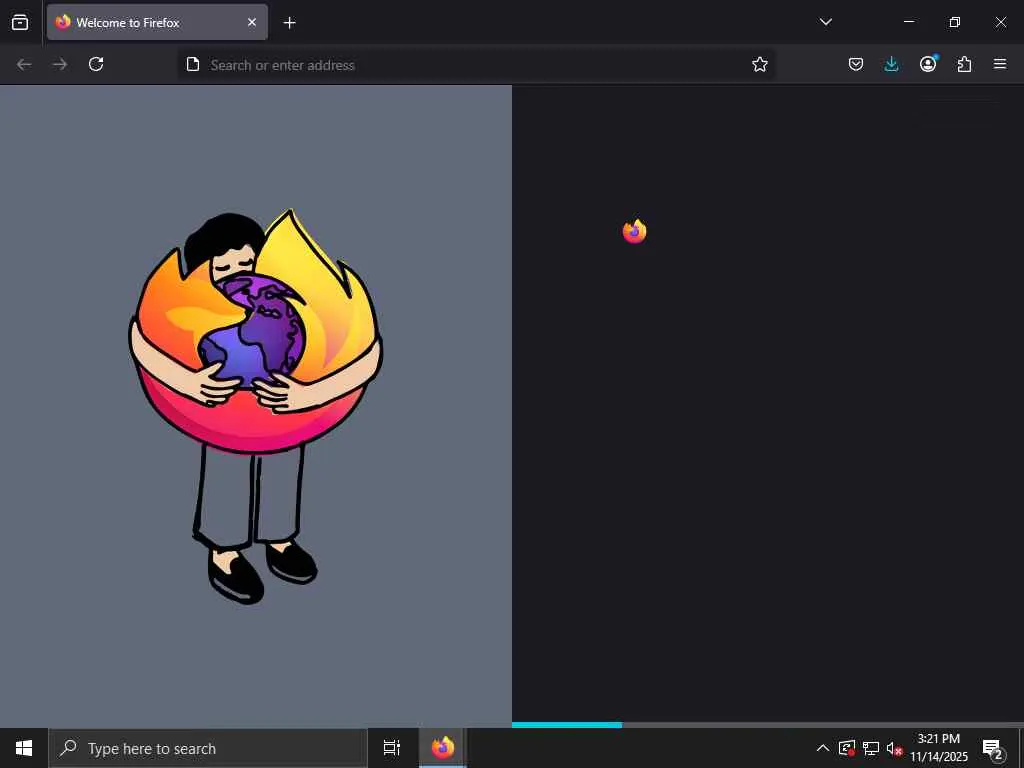Click the Firefox hugging globe illustration
Screen dimensions: 1024x768
click(x=255, y=406)
